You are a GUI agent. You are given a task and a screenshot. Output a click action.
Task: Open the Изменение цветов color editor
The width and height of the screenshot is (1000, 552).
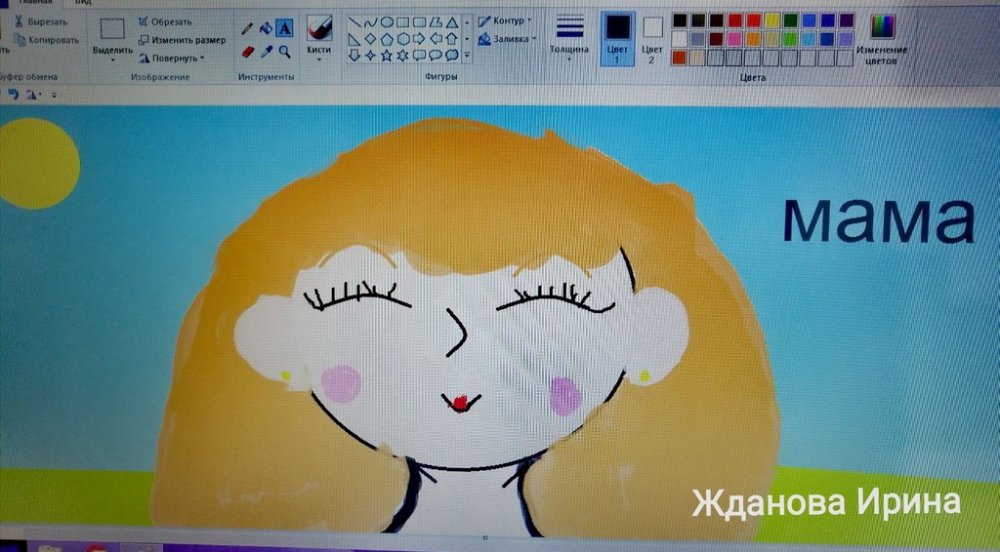[x=882, y=39]
